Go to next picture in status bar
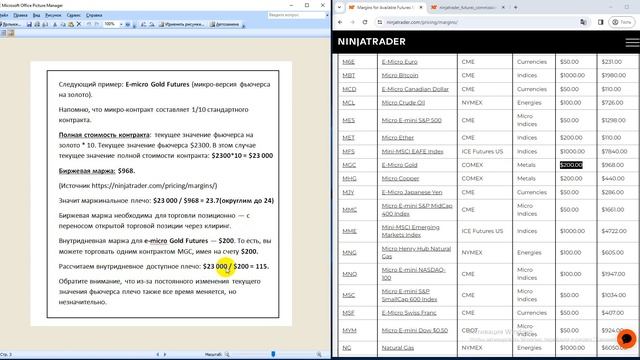 (165, 355)
